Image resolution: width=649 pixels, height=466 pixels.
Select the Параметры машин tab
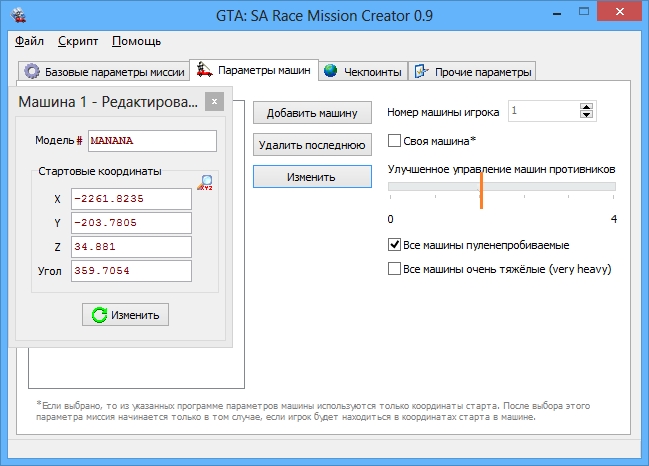(254, 70)
